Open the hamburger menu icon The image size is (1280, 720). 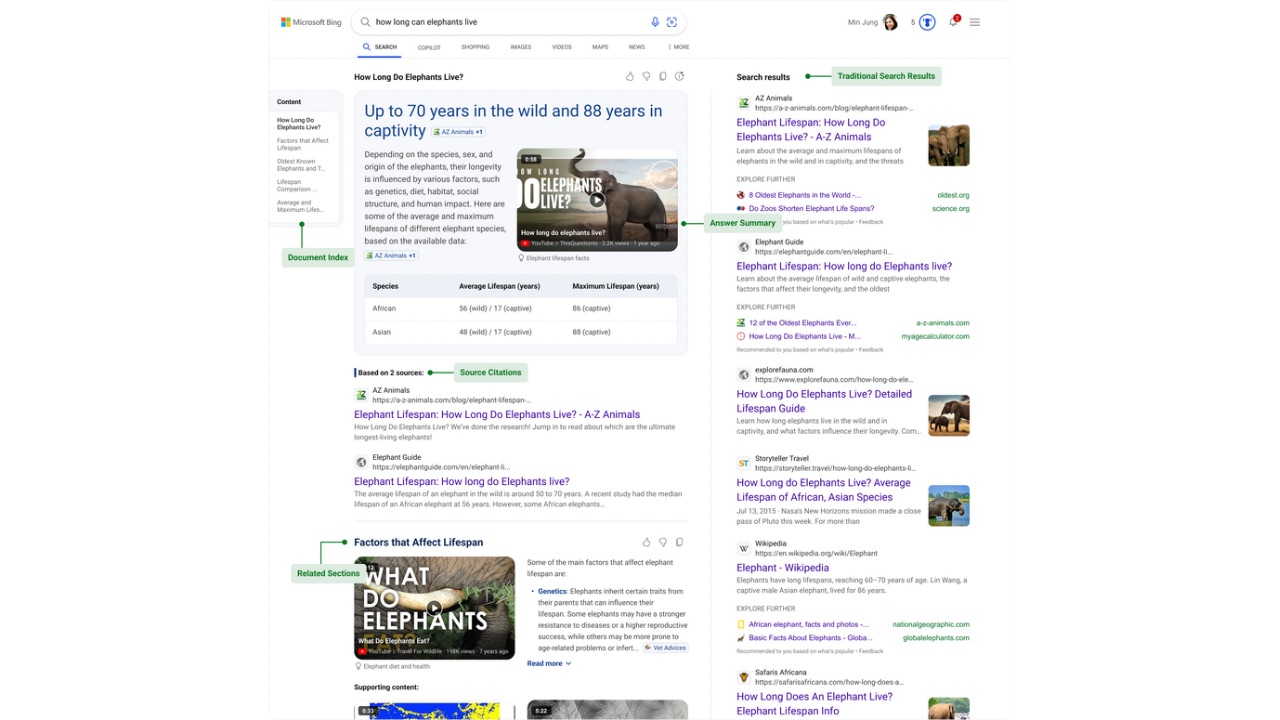coord(975,21)
